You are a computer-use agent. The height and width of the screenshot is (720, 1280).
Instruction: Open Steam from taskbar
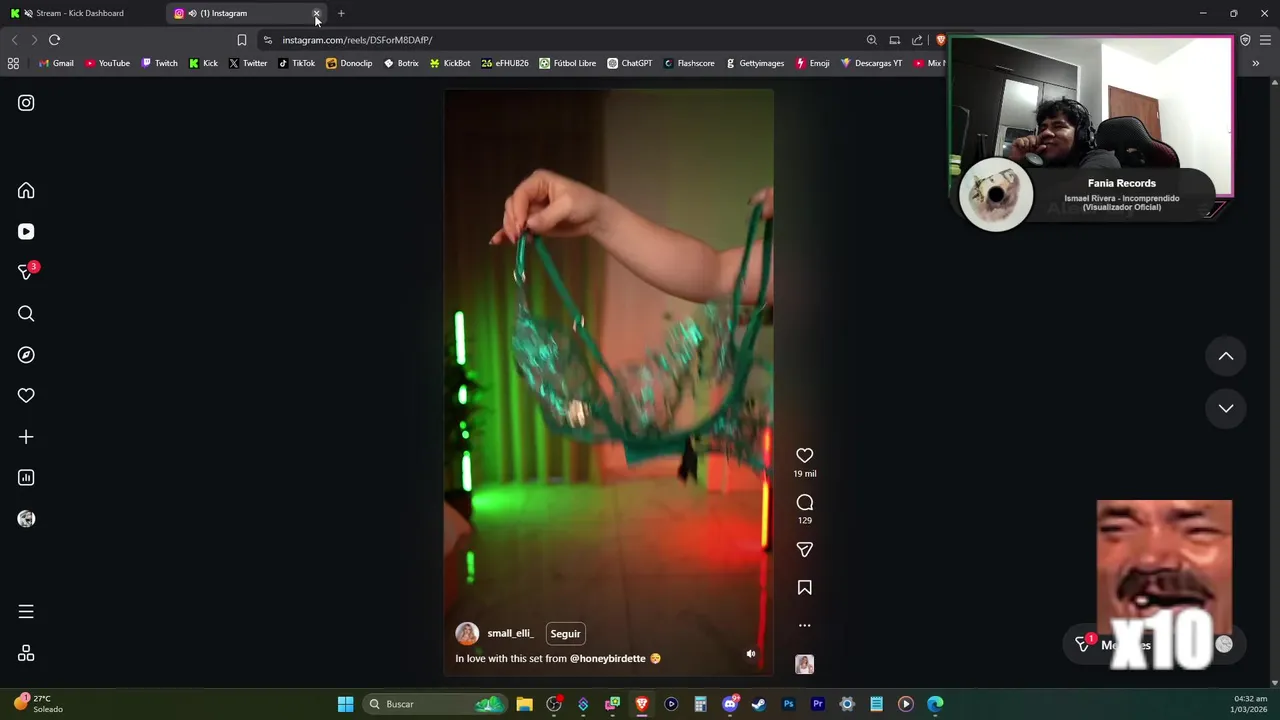tap(759, 704)
